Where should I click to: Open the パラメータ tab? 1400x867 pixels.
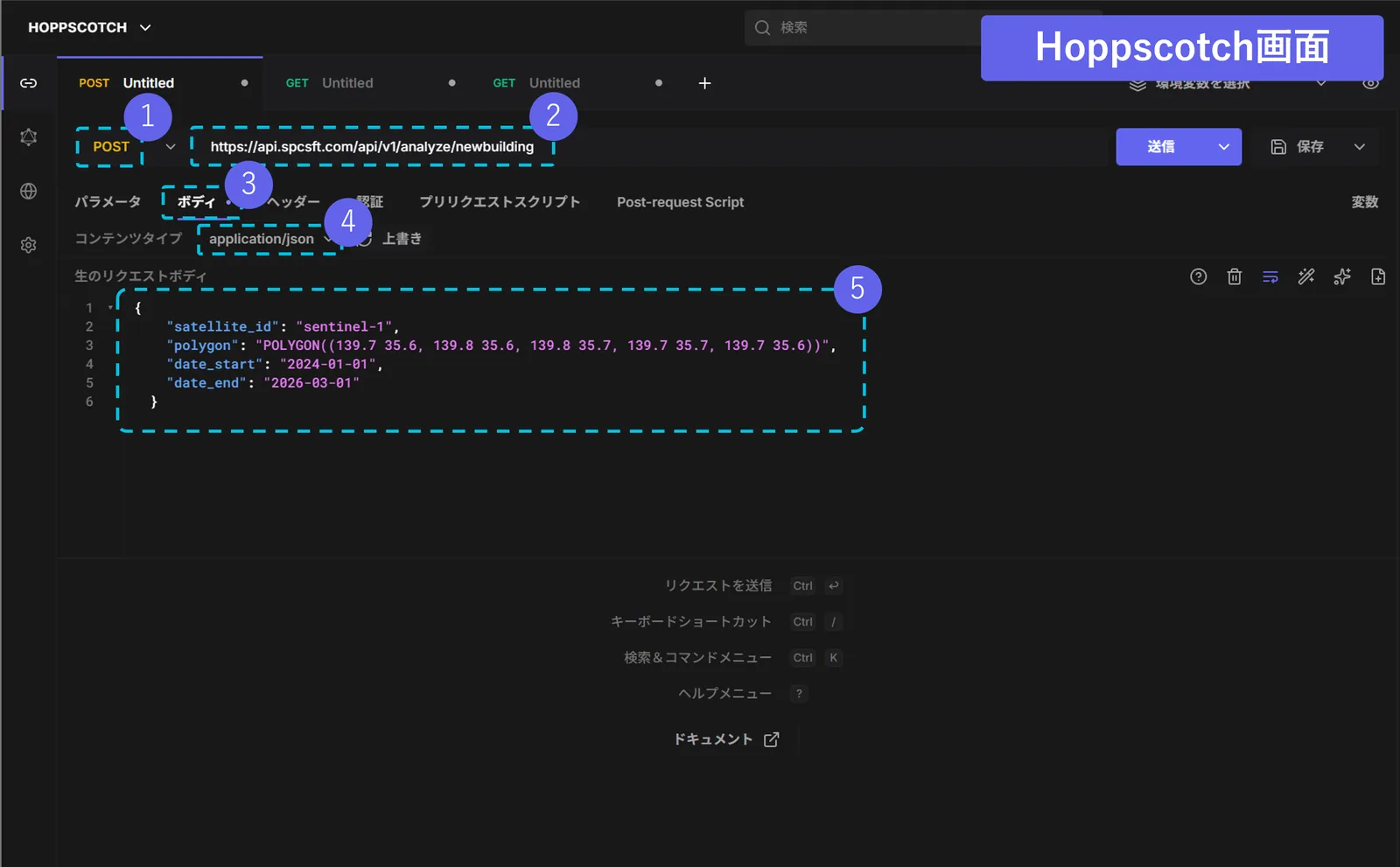108,202
